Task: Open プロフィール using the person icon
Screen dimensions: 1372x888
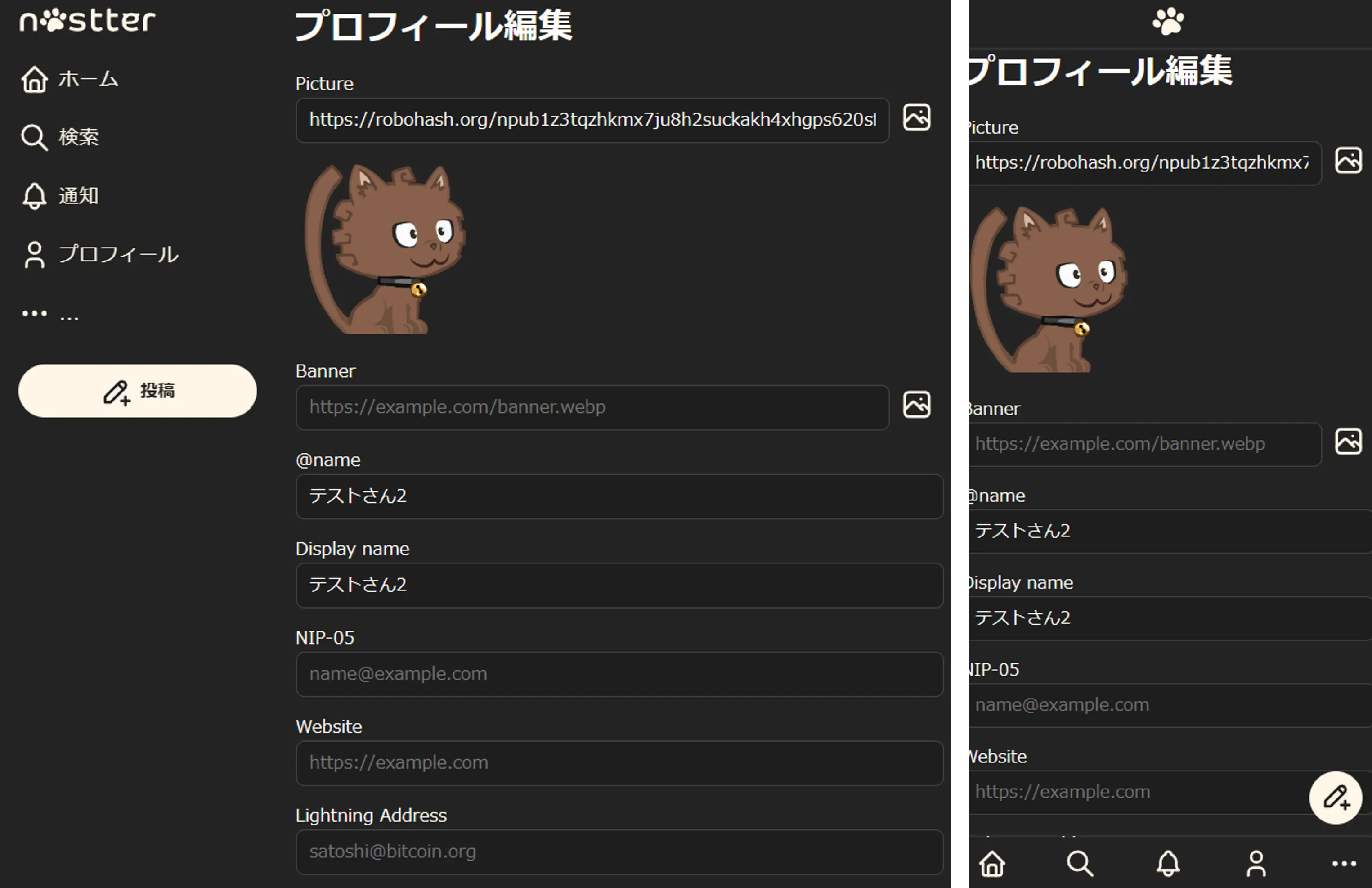Action: pos(35,254)
